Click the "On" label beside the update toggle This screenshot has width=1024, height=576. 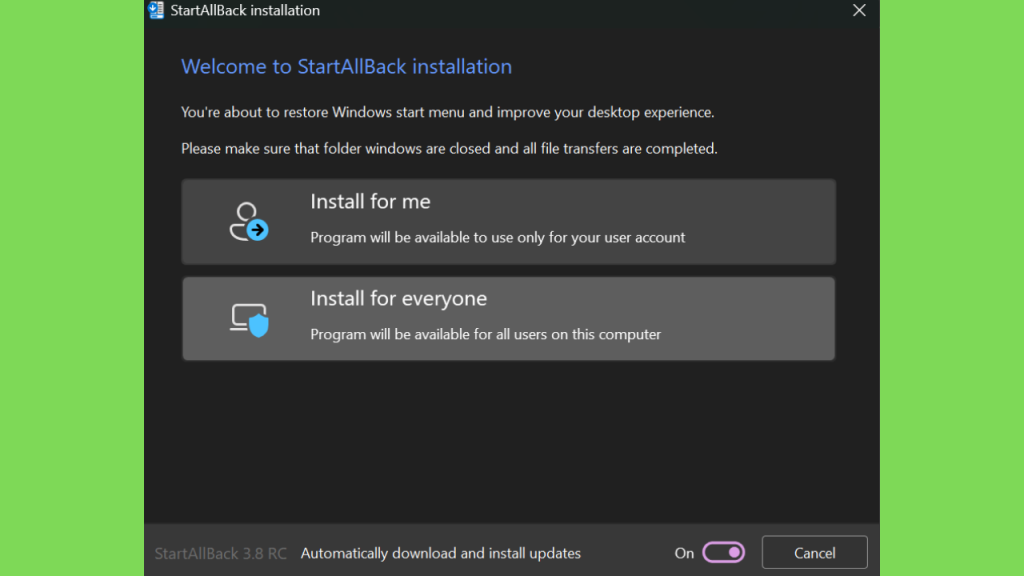684,553
